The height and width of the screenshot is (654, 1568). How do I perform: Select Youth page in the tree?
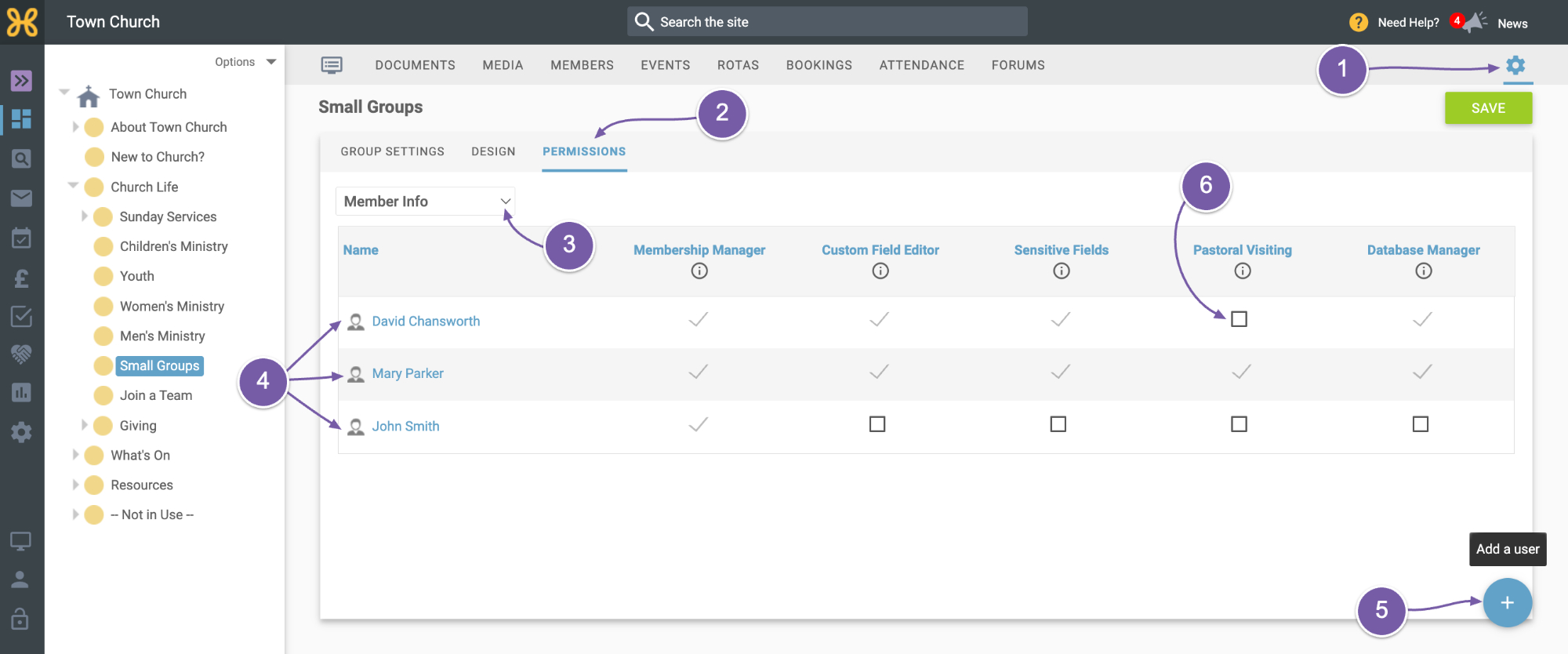(137, 276)
